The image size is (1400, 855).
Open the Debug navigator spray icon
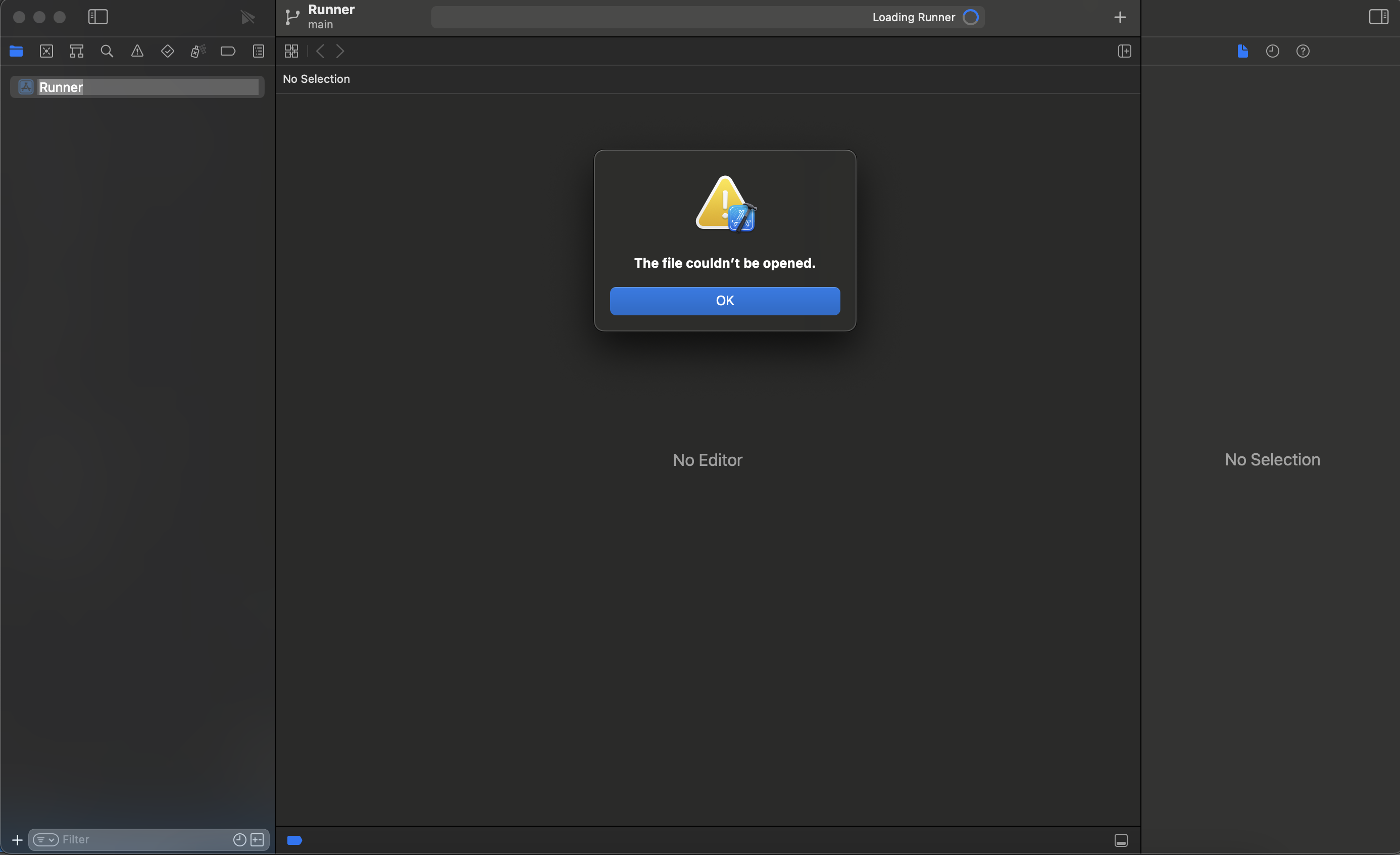(x=198, y=51)
